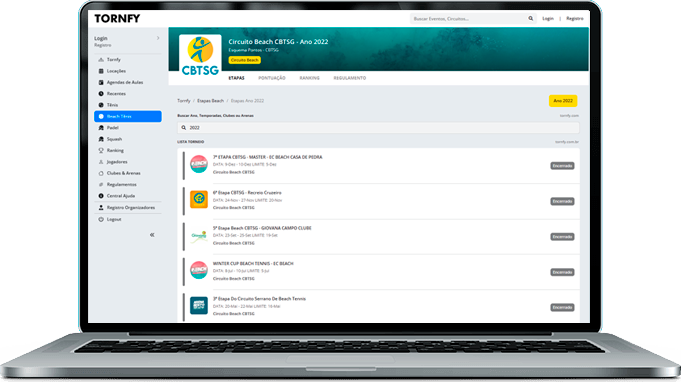Switch to the Pontuação tab

pos(272,78)
